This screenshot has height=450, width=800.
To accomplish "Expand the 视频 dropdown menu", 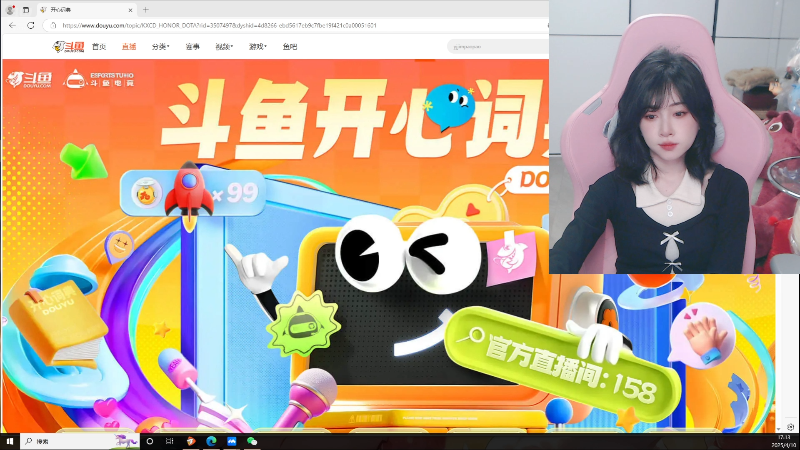I will click(x=224, y=46).
